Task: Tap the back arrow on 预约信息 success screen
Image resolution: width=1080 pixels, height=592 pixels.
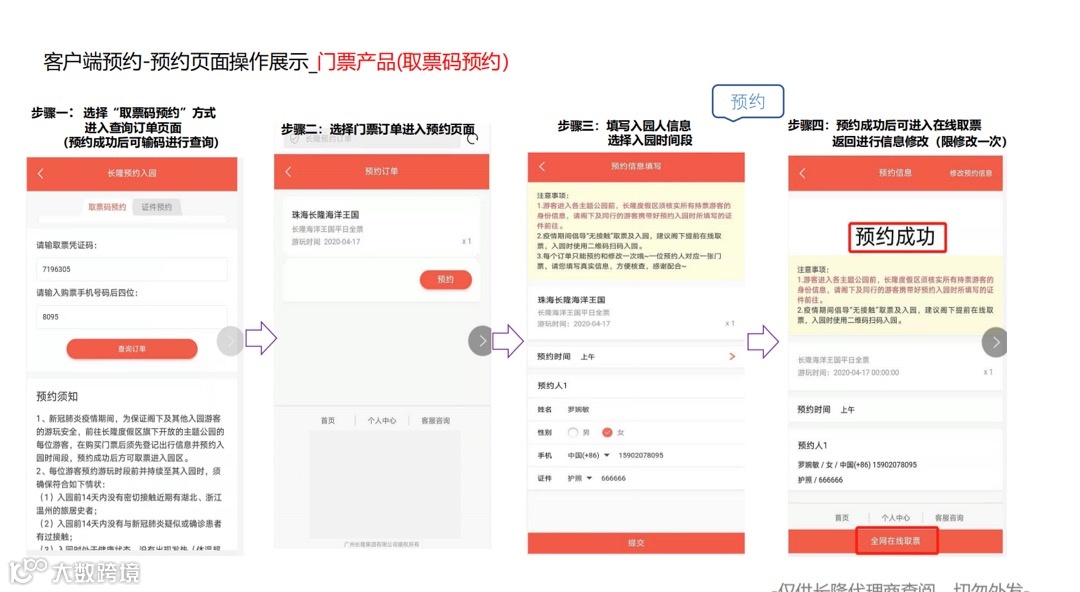Action: click(x=802, y=173)
